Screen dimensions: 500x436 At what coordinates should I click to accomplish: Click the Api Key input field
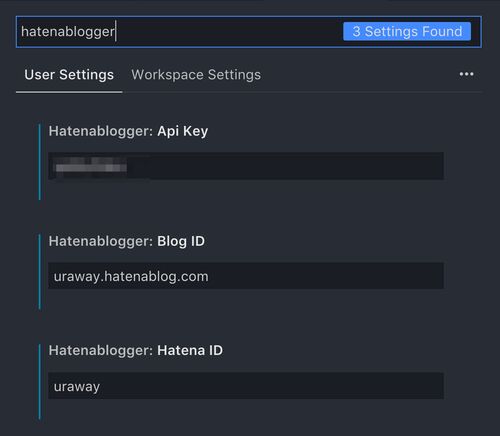pyautogui.click(x=246, y=166)
